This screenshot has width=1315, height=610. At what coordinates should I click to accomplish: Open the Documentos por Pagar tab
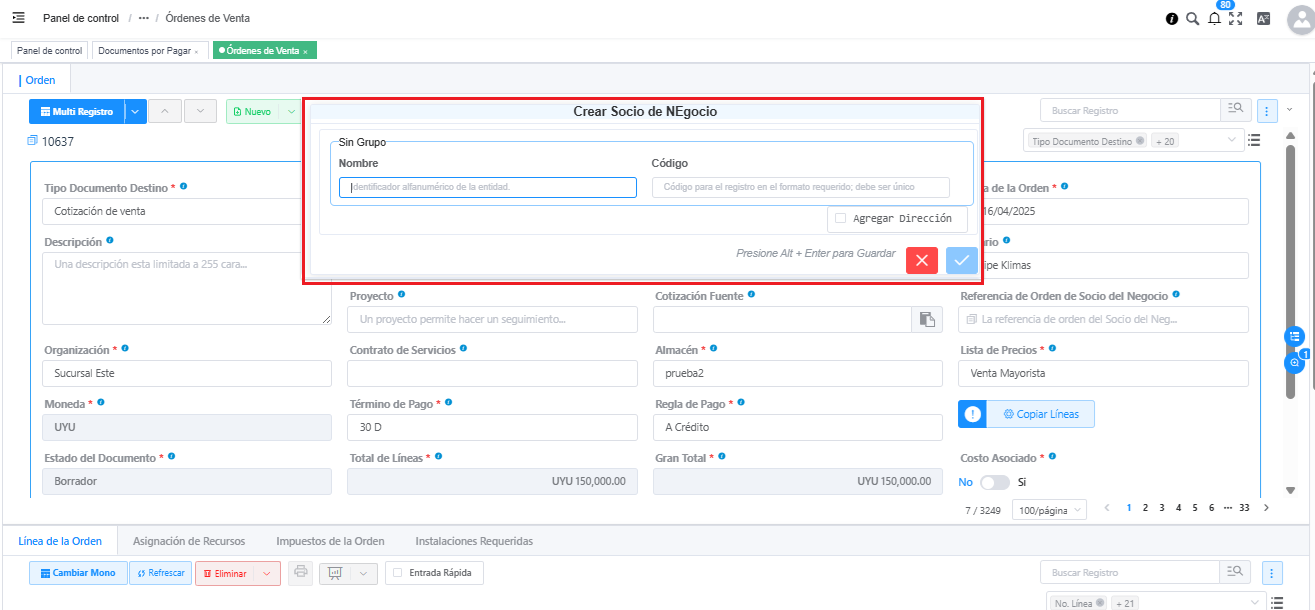pos(145,50)
